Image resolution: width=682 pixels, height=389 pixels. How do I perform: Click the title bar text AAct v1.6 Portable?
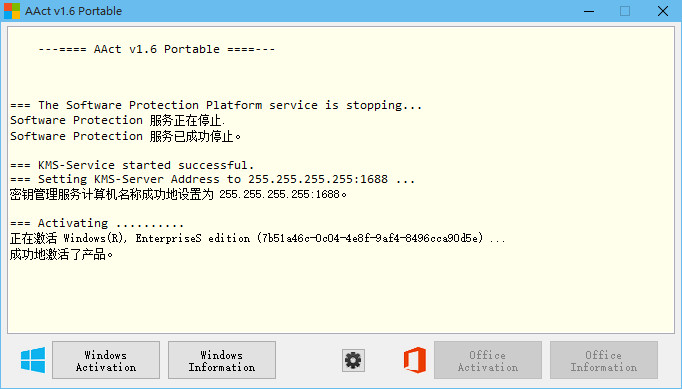74,11
